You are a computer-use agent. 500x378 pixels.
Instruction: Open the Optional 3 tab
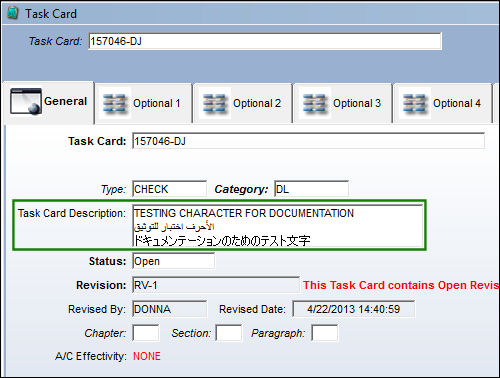[x=343, y=104]
